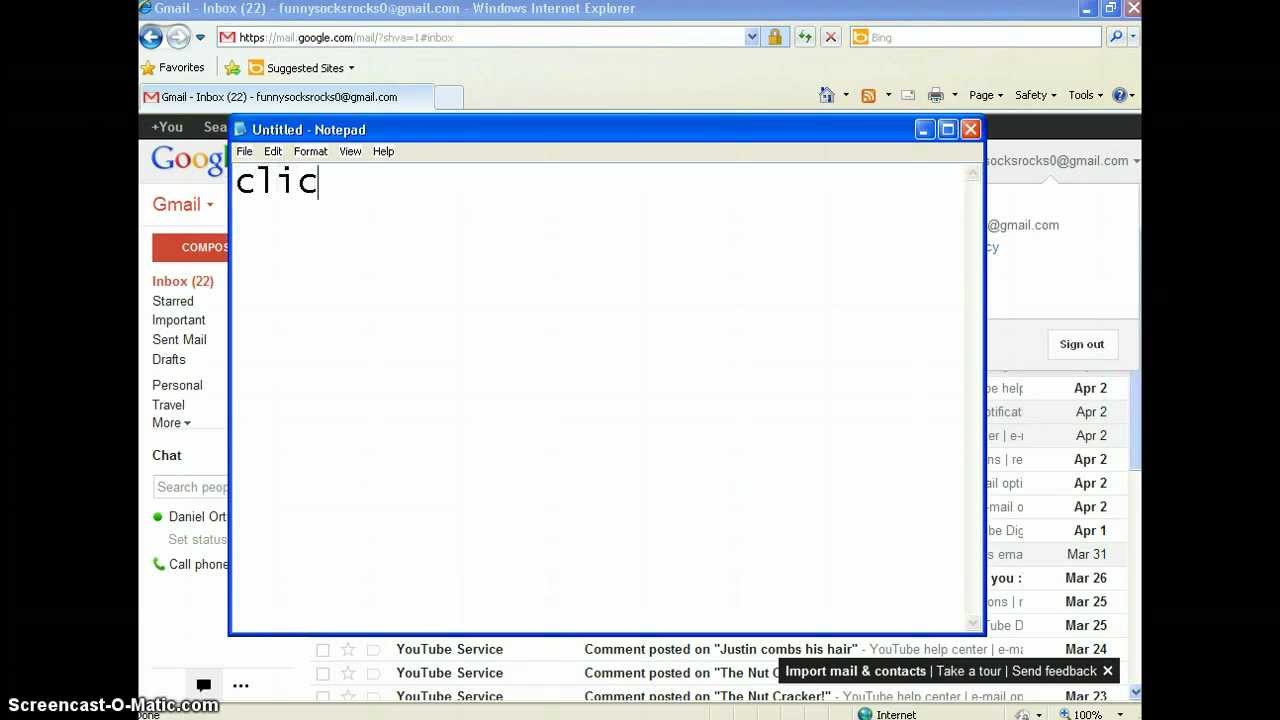
Task: Open the Favorites star button
Action: (x=173, y=68)
